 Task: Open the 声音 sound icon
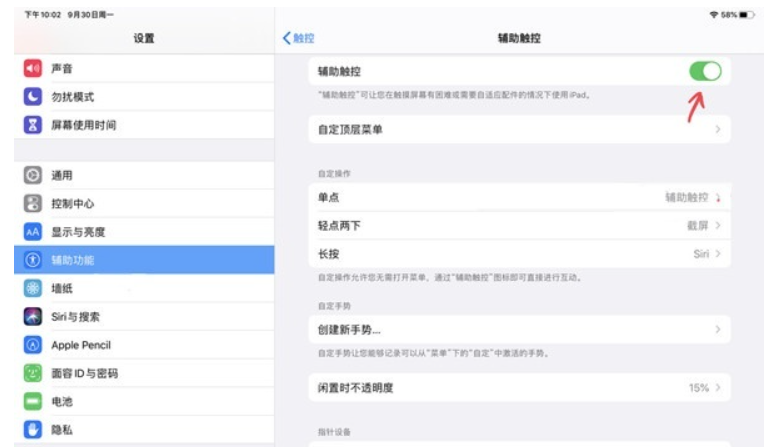coord(33,68)
